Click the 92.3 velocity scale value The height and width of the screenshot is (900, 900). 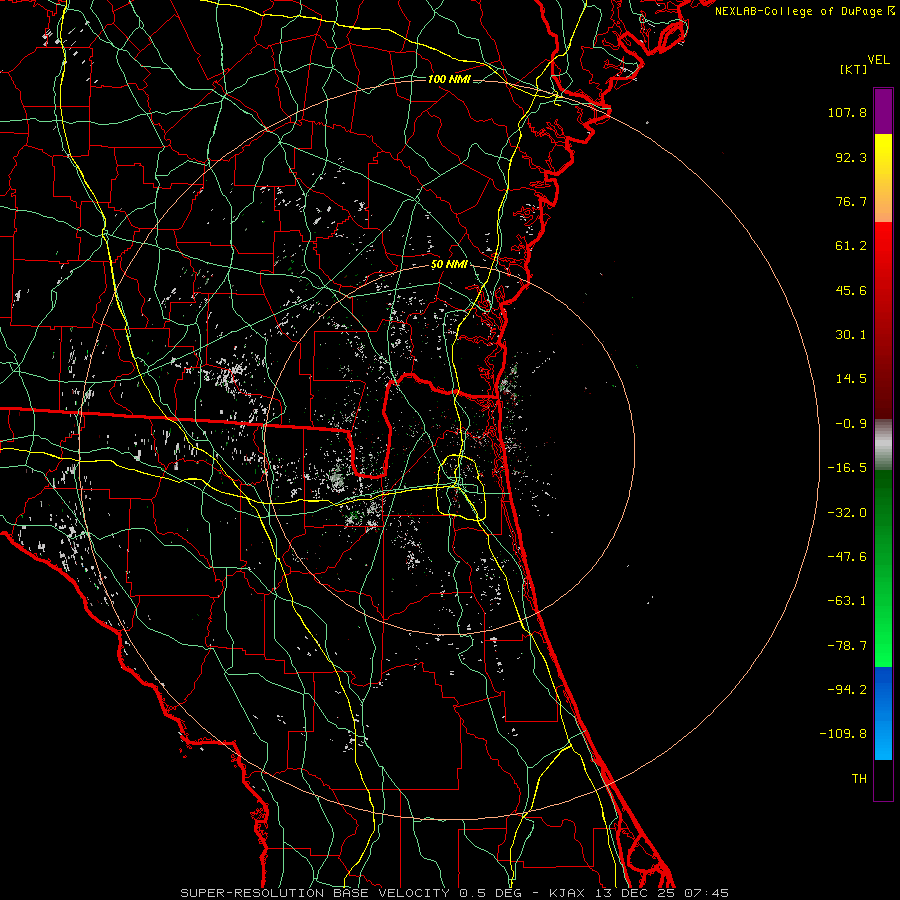851,157
